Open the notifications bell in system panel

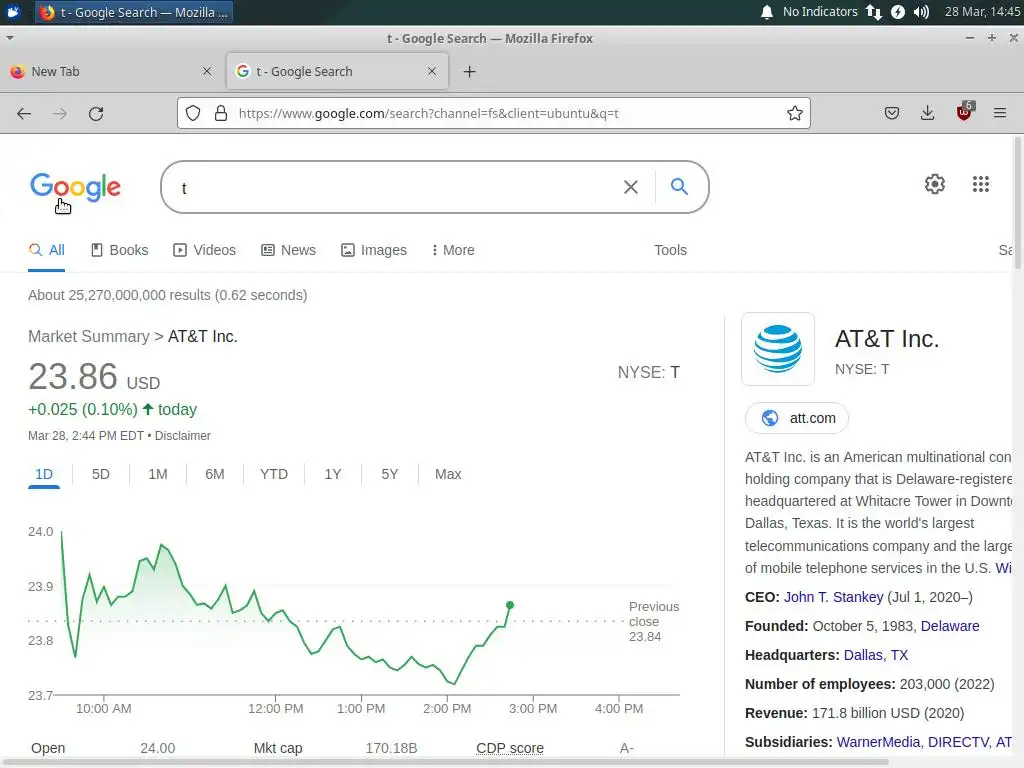(x=767, y=12)
